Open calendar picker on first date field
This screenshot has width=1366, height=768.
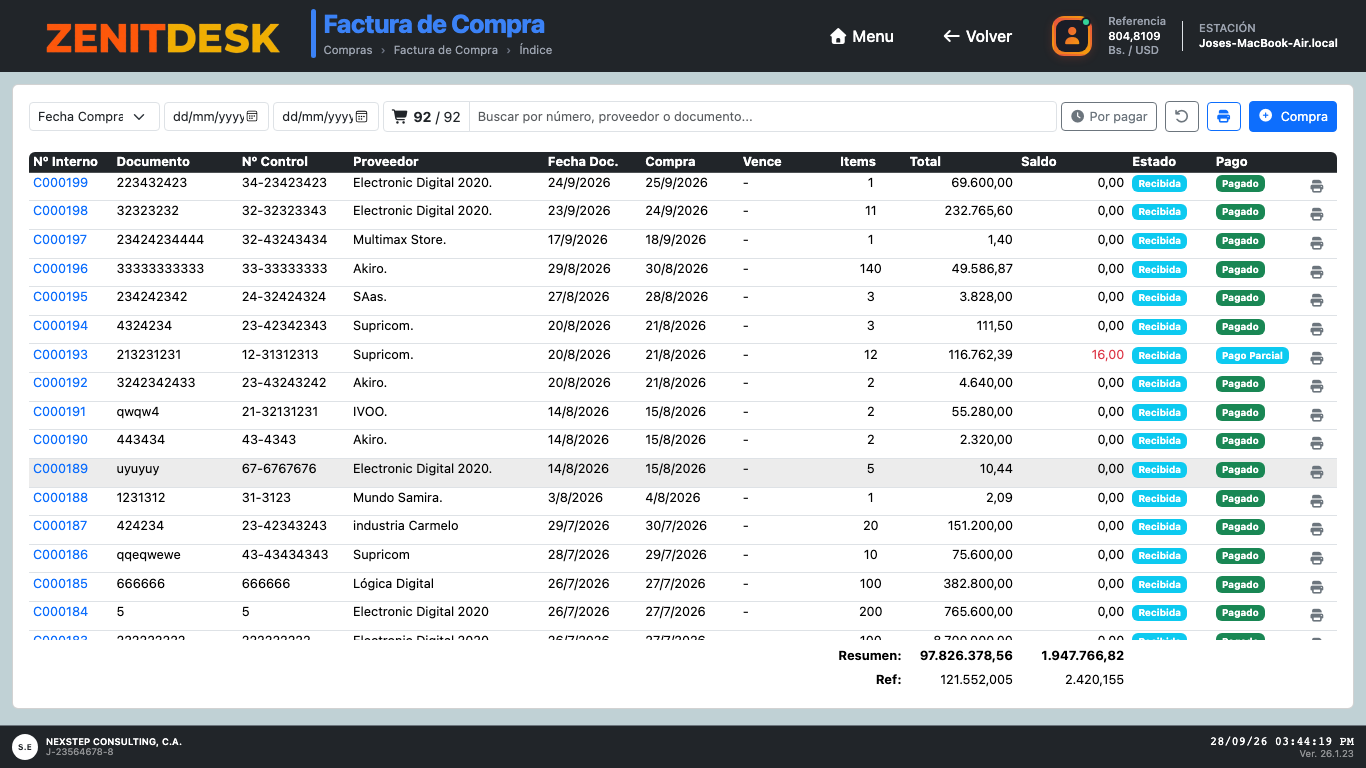(x=252, y=117)
